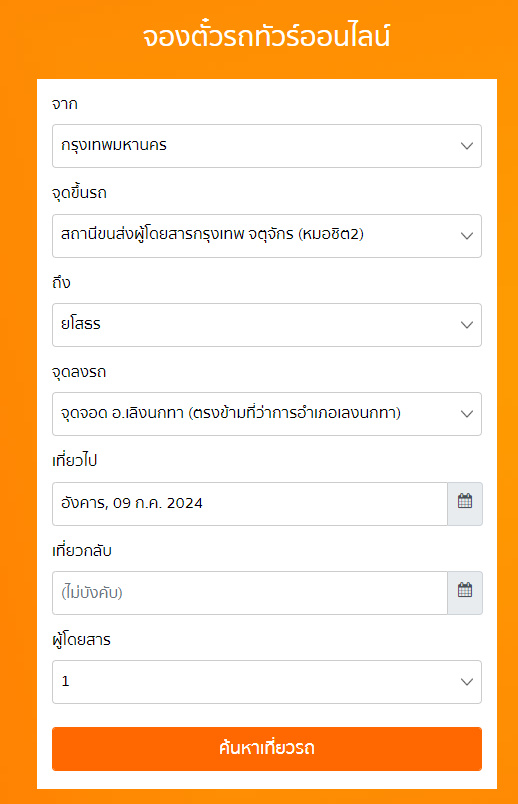Open the จาก origin province dropdown

click(x=267, y=146)
